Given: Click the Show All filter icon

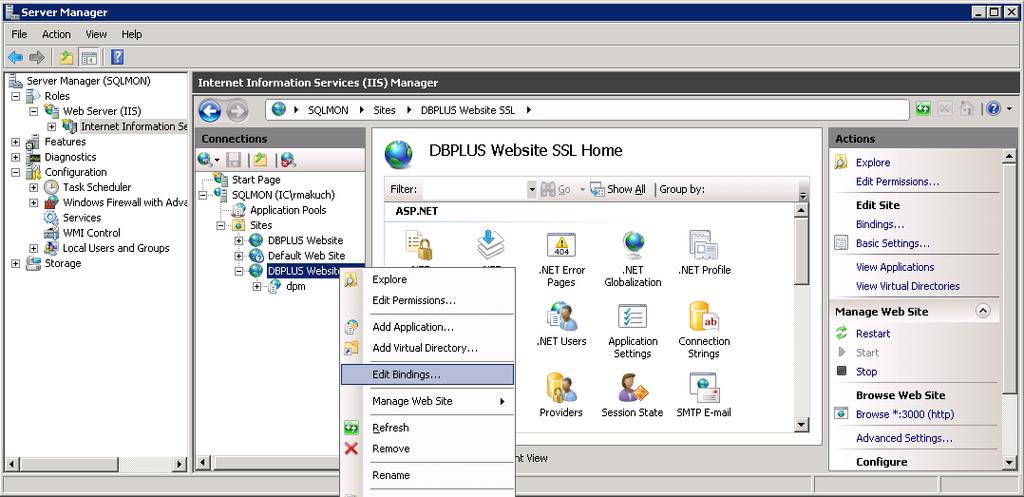Looking at the screenshot, I should click(x=597, y=189).
